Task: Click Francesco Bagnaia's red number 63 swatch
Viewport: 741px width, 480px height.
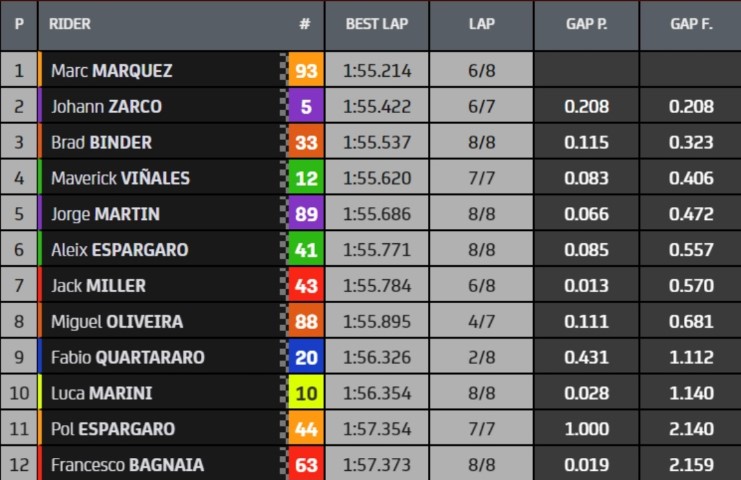Action: point(305,465)
